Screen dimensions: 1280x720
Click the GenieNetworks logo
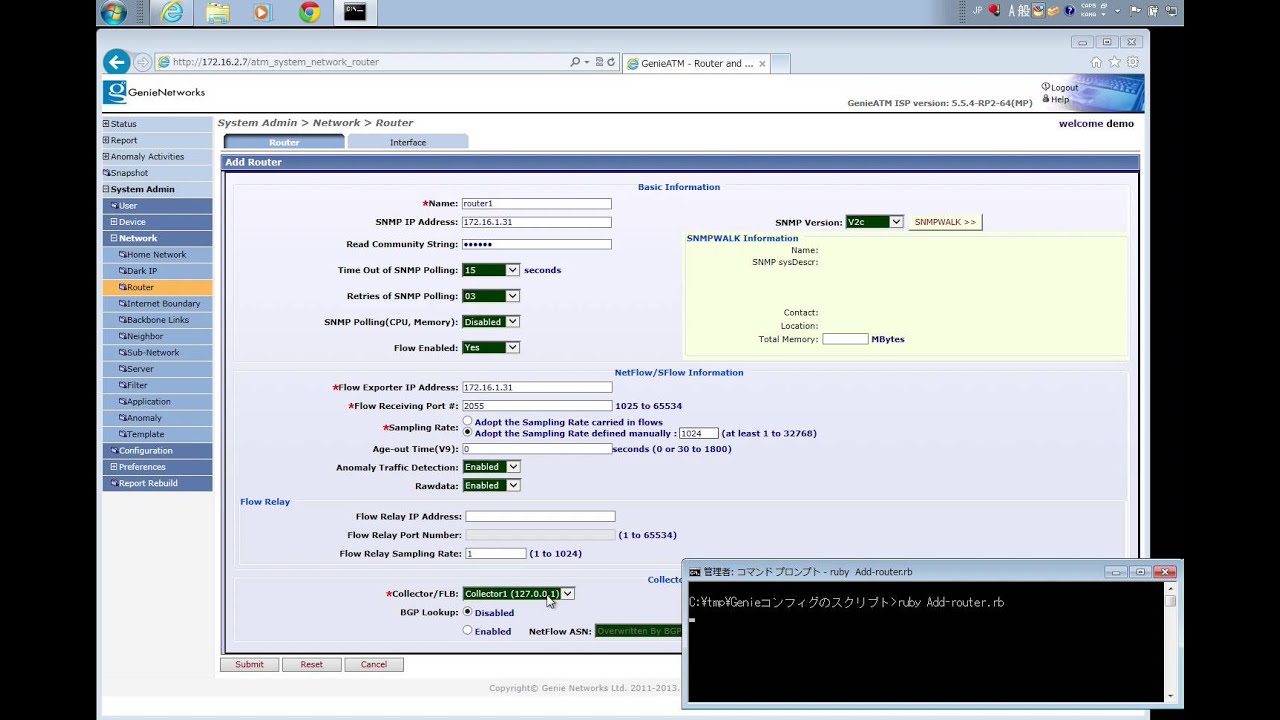click(154, 92)
